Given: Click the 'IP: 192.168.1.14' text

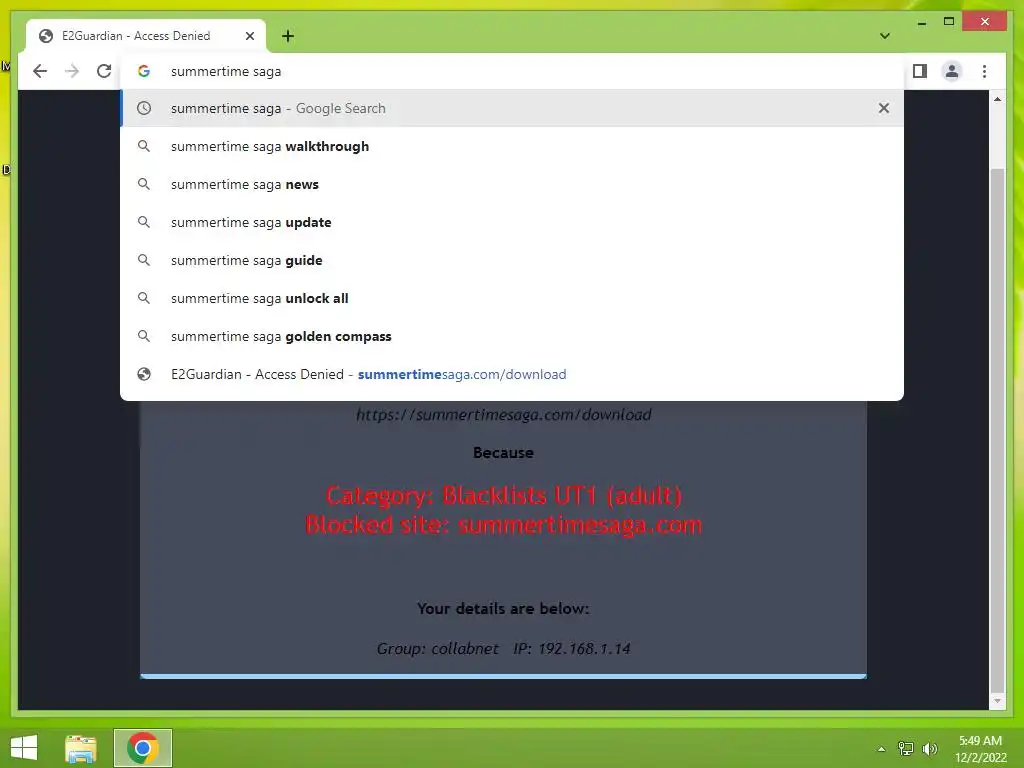Looking at the screenshot, I should pyautogui.click(x=572, y=648).
